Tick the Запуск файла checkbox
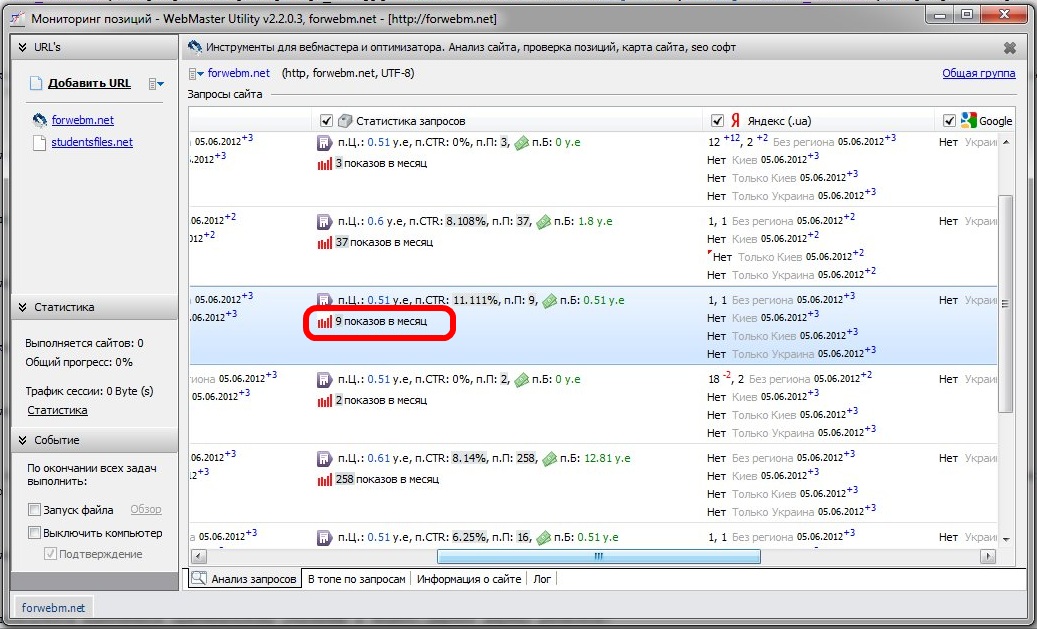This screenshot has width=1037, height=629. click(35, 510)
